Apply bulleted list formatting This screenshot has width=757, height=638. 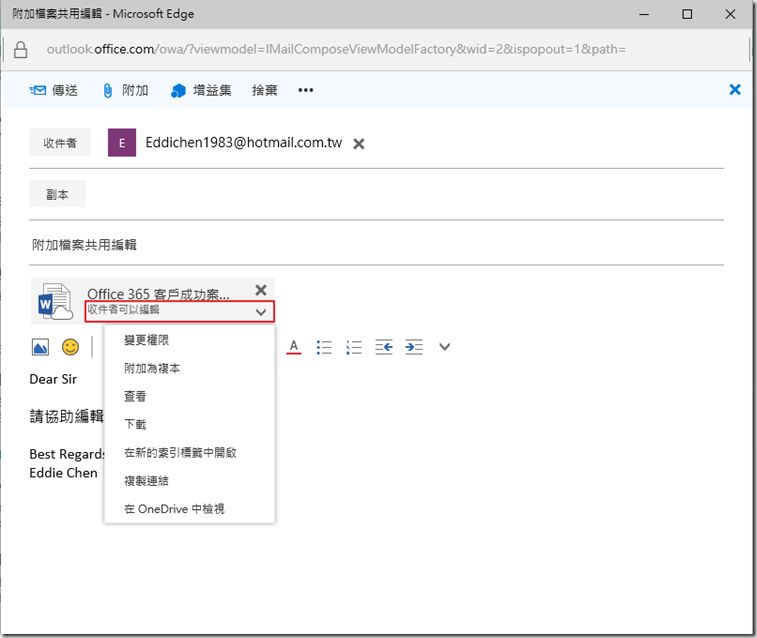(x=323, y=347)
